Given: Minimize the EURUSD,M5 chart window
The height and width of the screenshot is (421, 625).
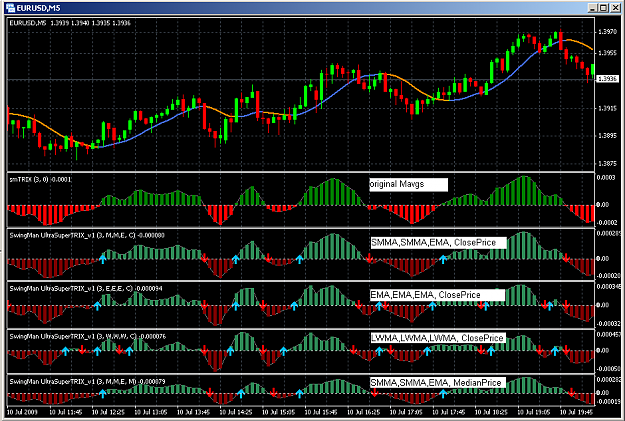Looking at the screenshot, I should pos(592,8).
